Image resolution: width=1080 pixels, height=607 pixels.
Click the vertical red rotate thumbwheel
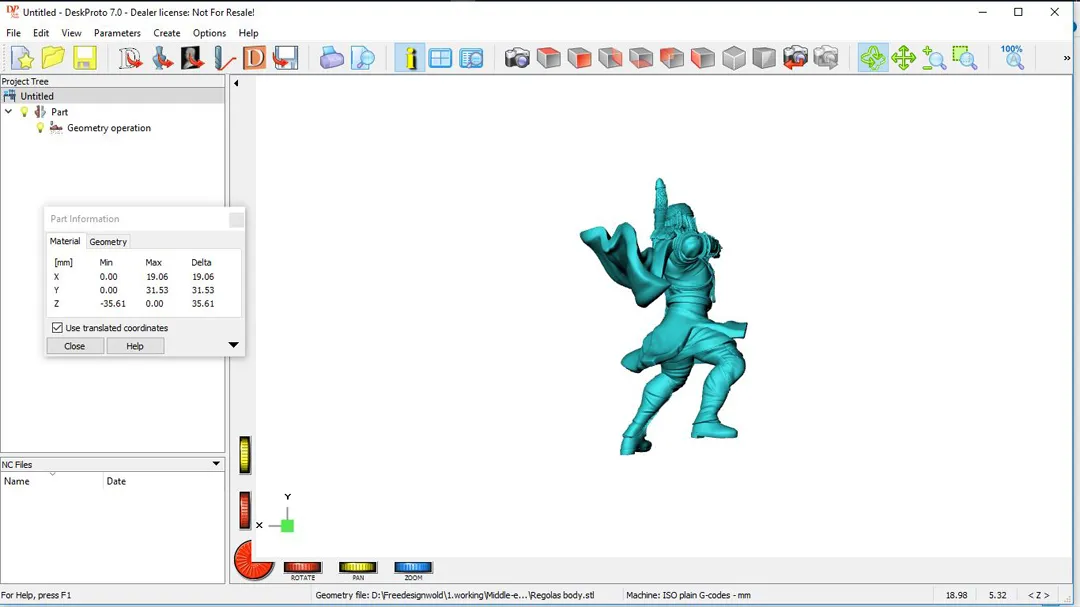[x=245, y=511]
